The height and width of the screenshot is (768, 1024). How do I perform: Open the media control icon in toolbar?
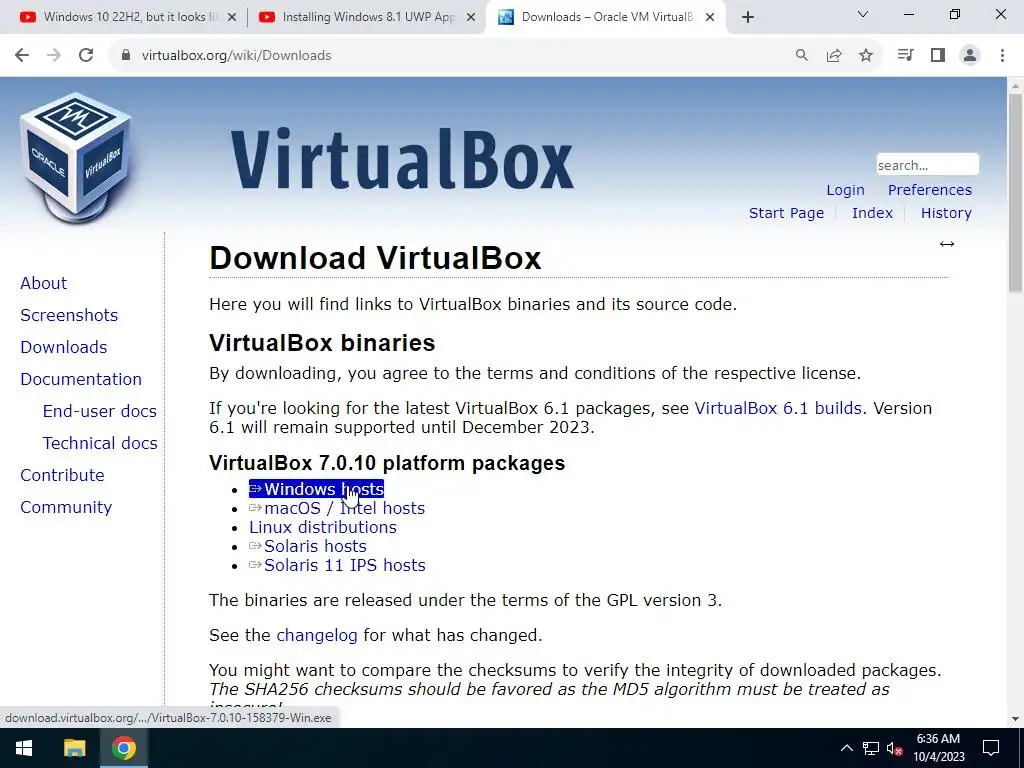[905, 56]
